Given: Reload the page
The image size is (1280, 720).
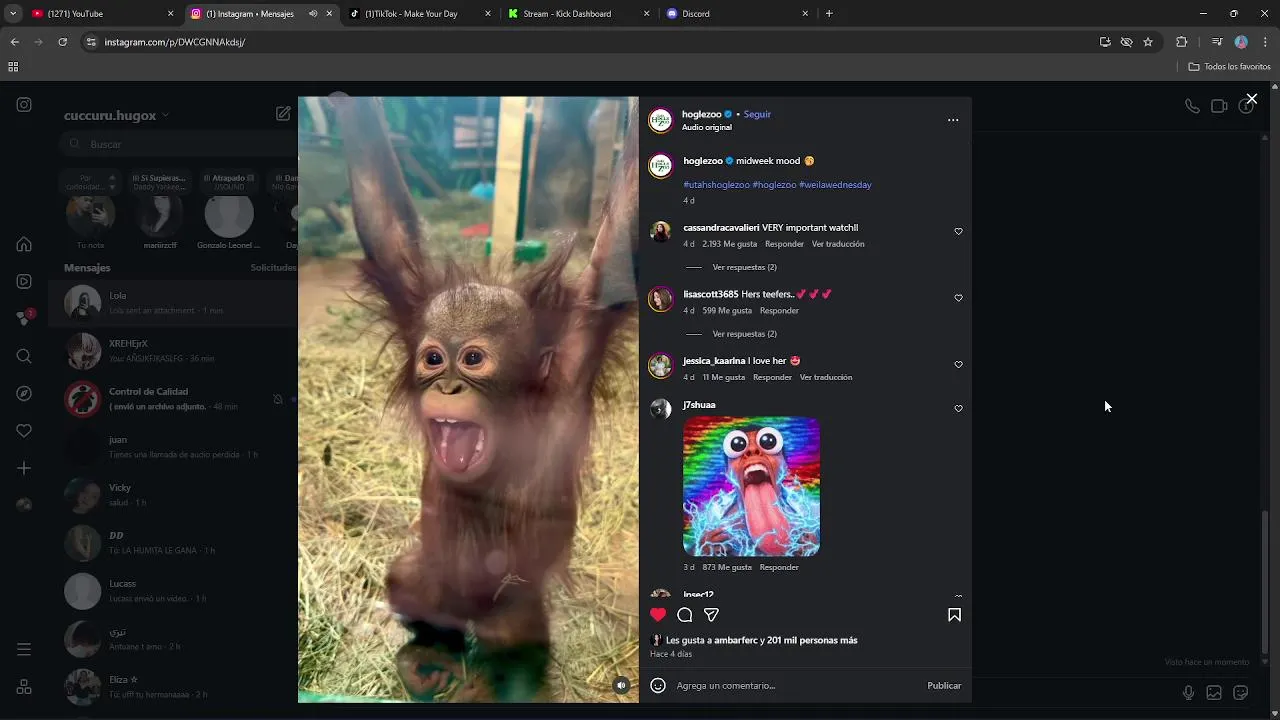Looking at the screenshot, I should pyautogui.click(x=62, y=42).
